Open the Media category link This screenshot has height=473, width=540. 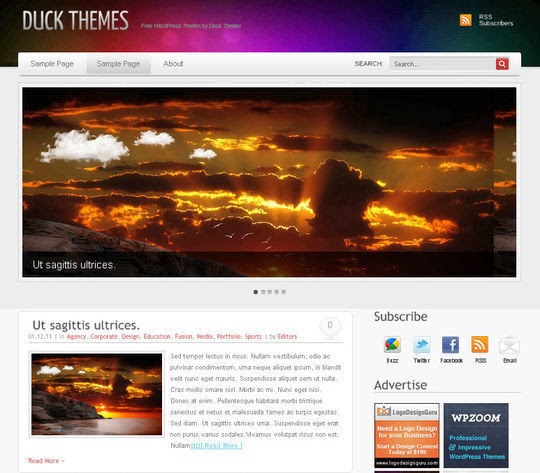[205, 337]
